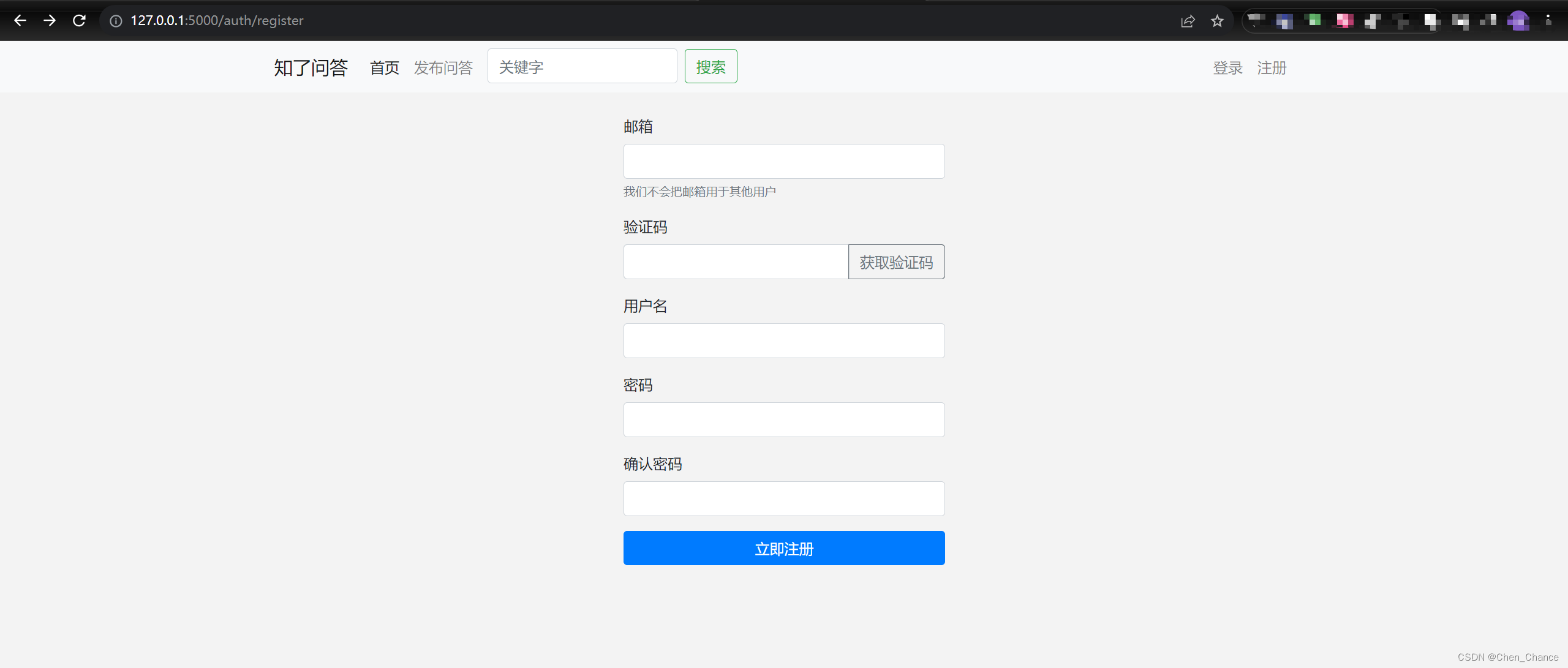Focus the 邮箱 input field
Image resolution: width=1568 pixels, height=668 pixels.
pyautogui.click(x=784, y=161)
